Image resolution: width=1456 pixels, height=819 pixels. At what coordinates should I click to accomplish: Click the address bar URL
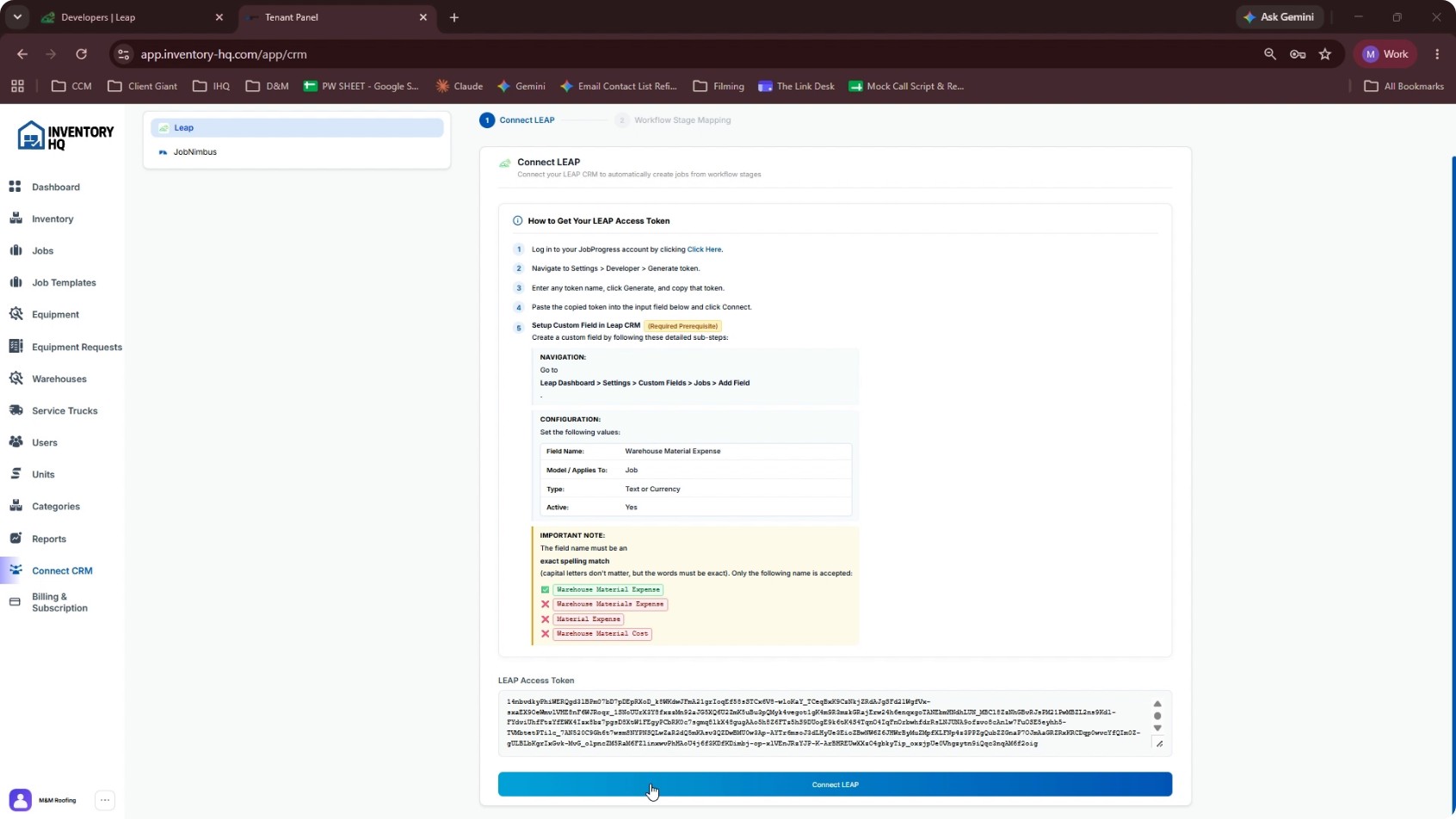pos(224,54)
